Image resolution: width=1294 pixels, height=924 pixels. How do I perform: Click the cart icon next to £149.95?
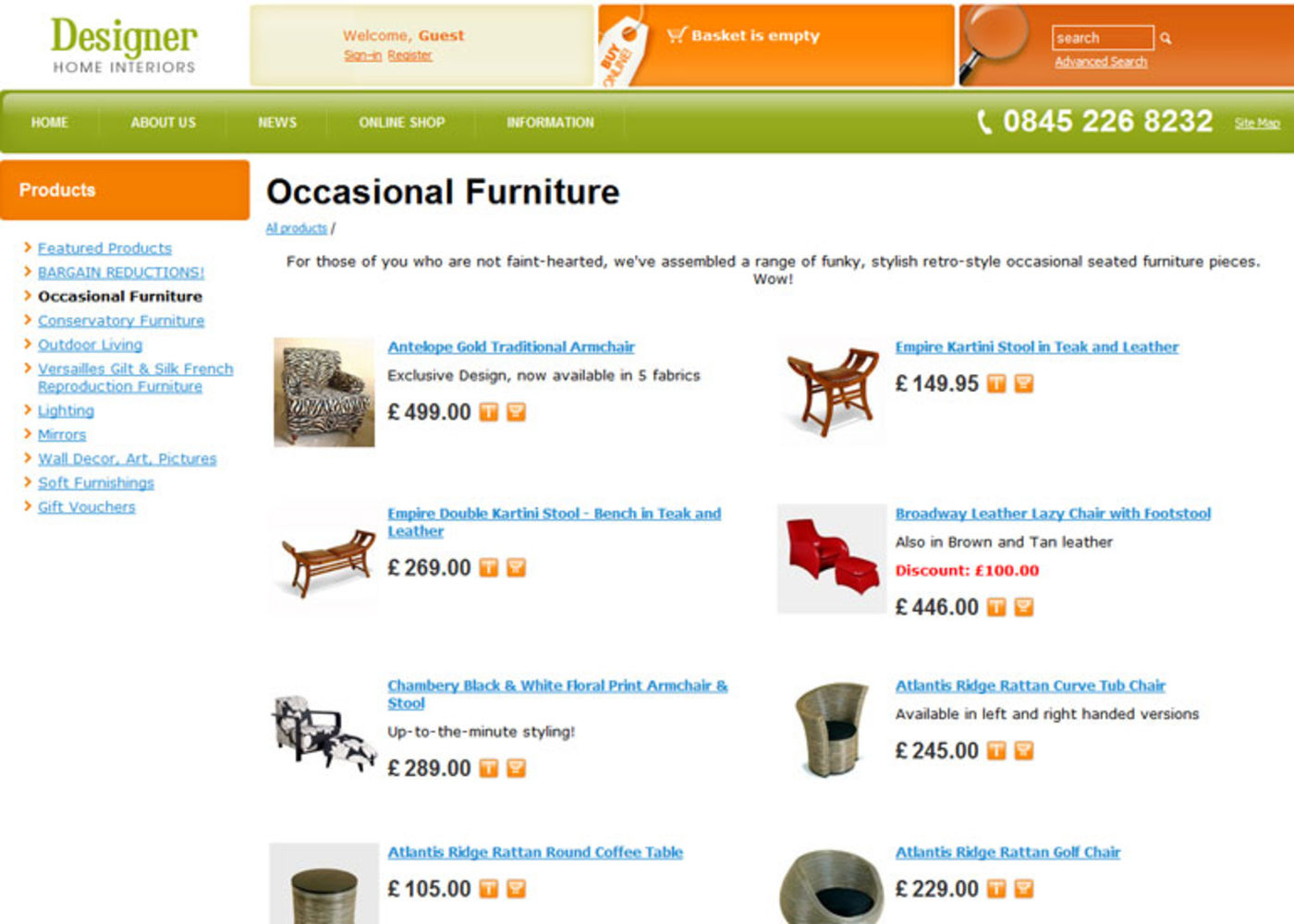1024,383
